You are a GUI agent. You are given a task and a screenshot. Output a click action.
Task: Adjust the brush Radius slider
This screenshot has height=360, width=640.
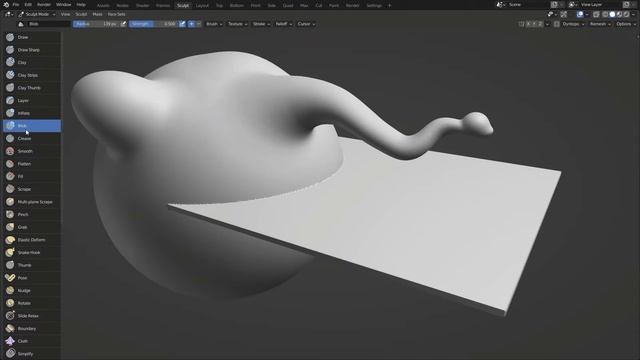(96, 24)
